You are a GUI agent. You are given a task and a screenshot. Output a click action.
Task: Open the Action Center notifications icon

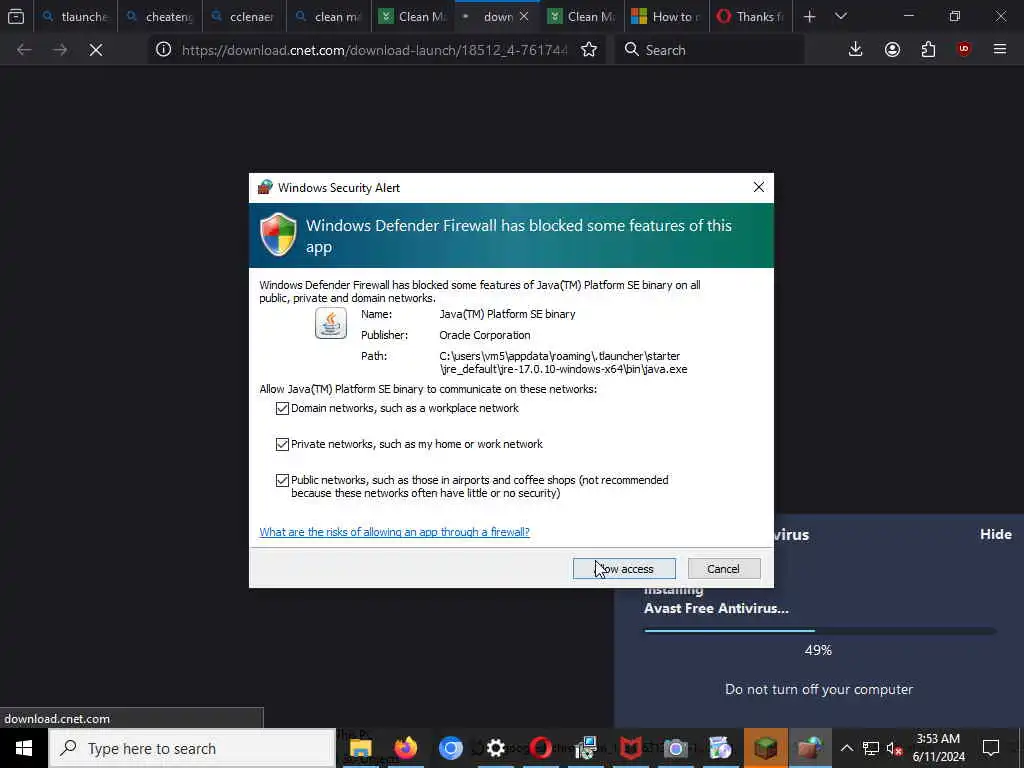(991, 748)
